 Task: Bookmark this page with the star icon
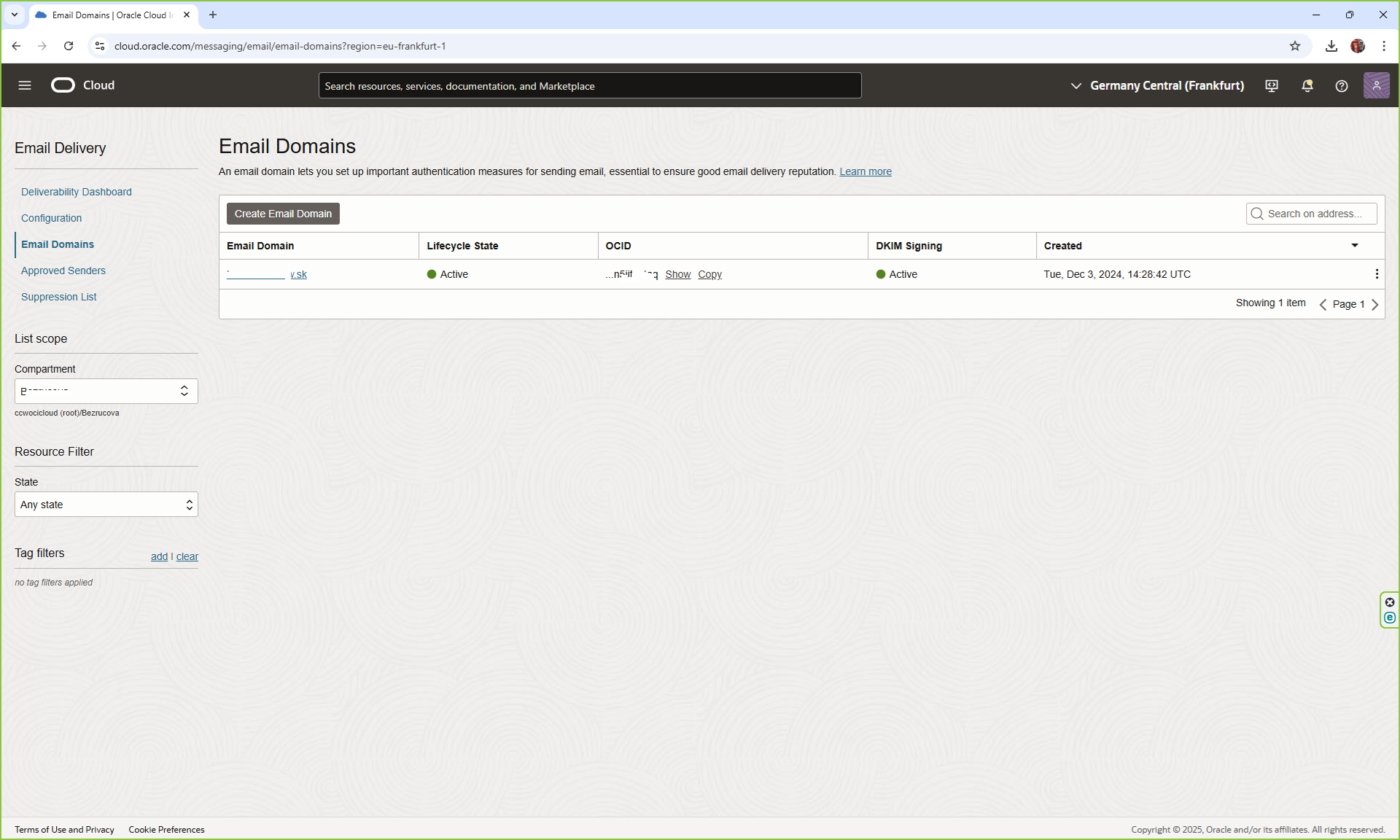[1295, 46]
